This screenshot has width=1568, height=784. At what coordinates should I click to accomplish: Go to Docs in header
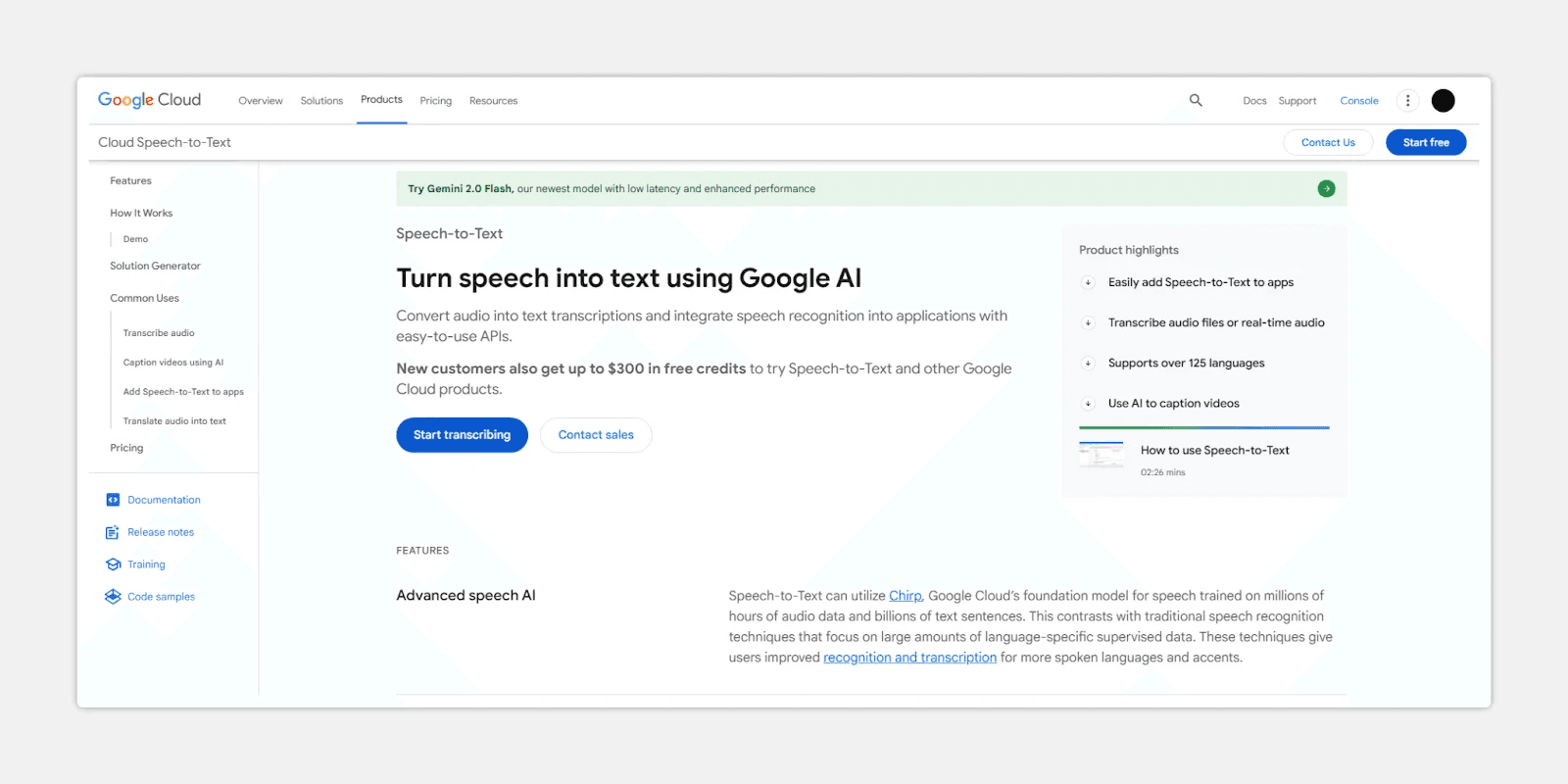click(x=1254, y=101)
